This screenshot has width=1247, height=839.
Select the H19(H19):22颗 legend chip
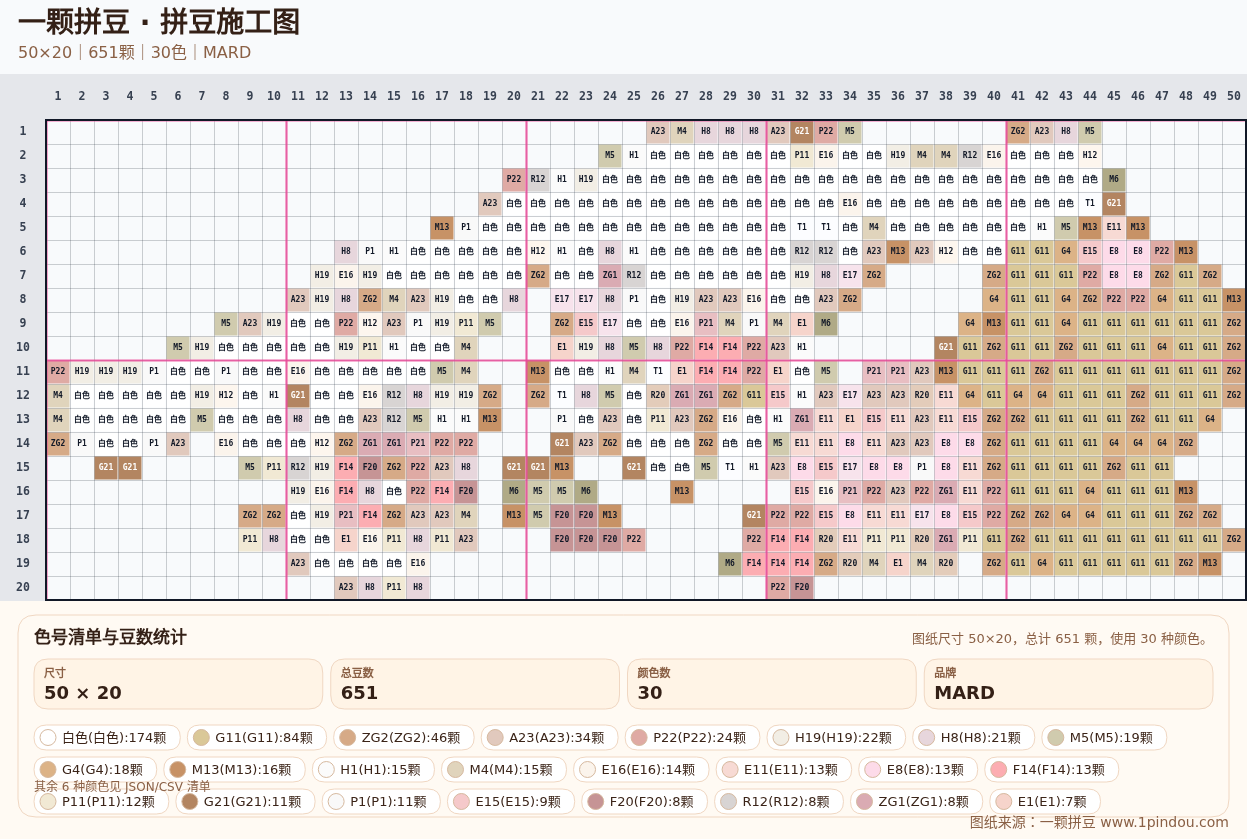point(838,738)
